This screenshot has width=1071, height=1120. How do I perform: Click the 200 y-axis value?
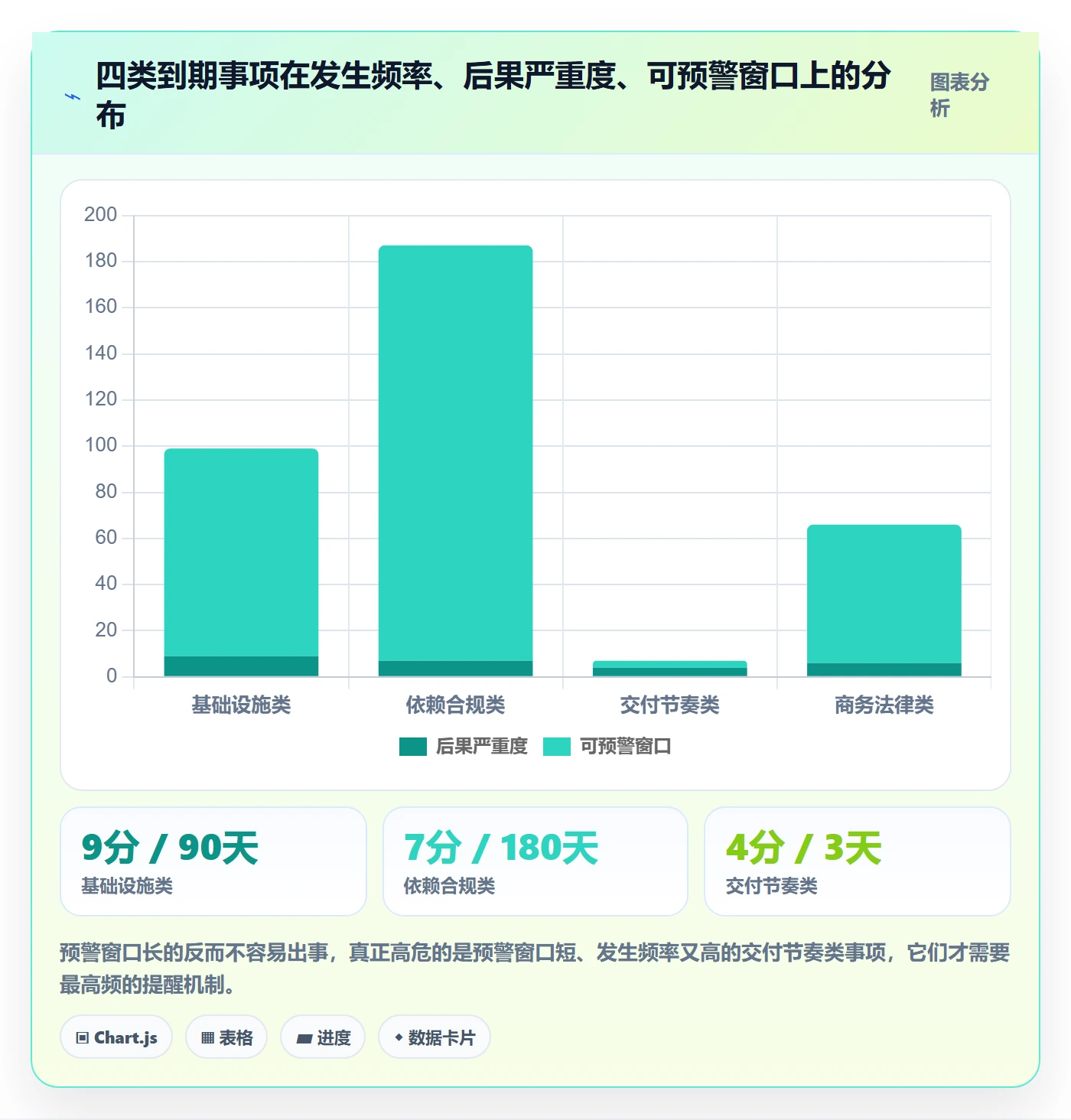pyautogui.click(x=100, y=214)
